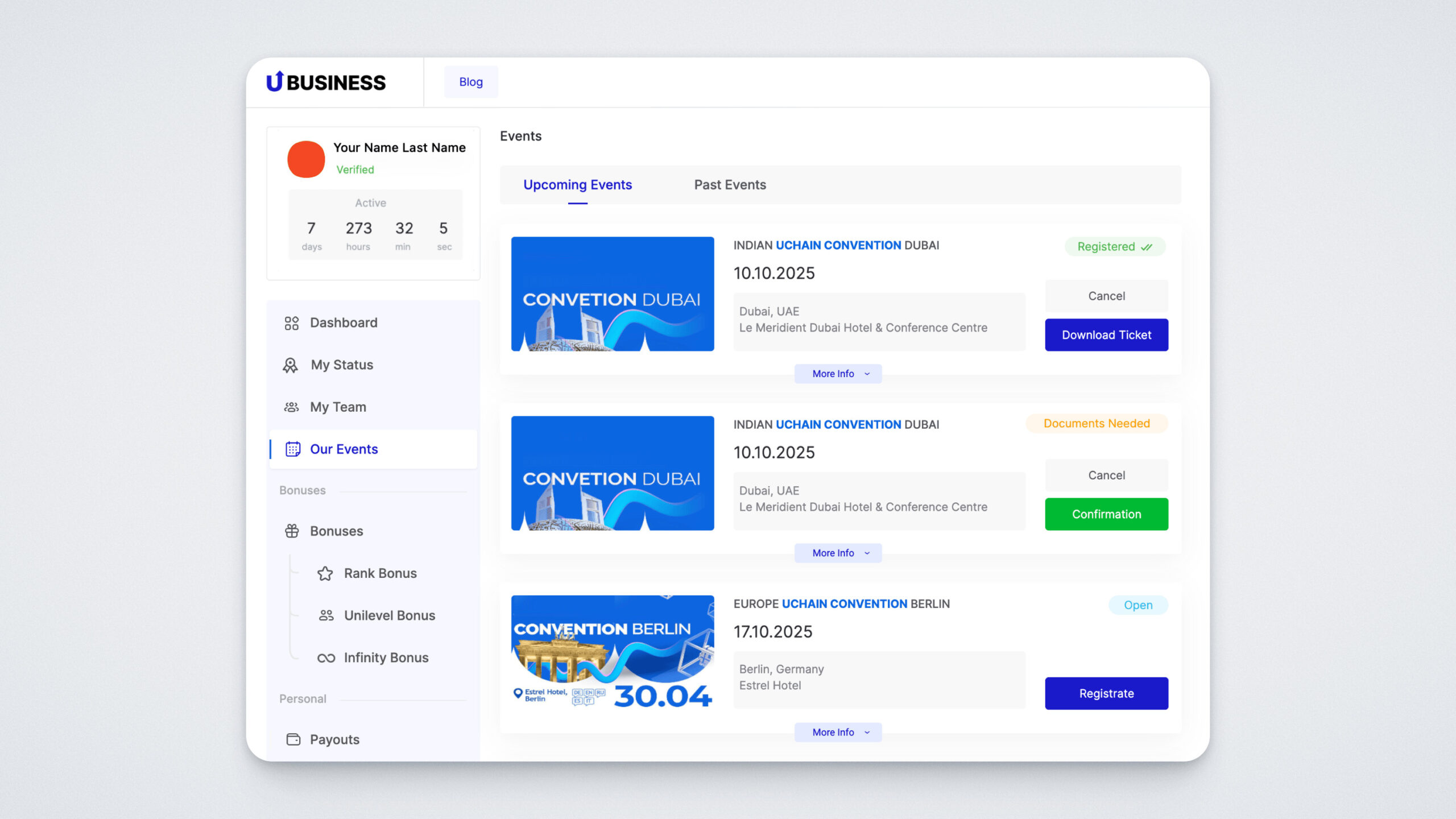The image size is (1456, 819).
Task: Select the Upcoming Events tab
Action: pyautogui.click(x=577, y=185)
